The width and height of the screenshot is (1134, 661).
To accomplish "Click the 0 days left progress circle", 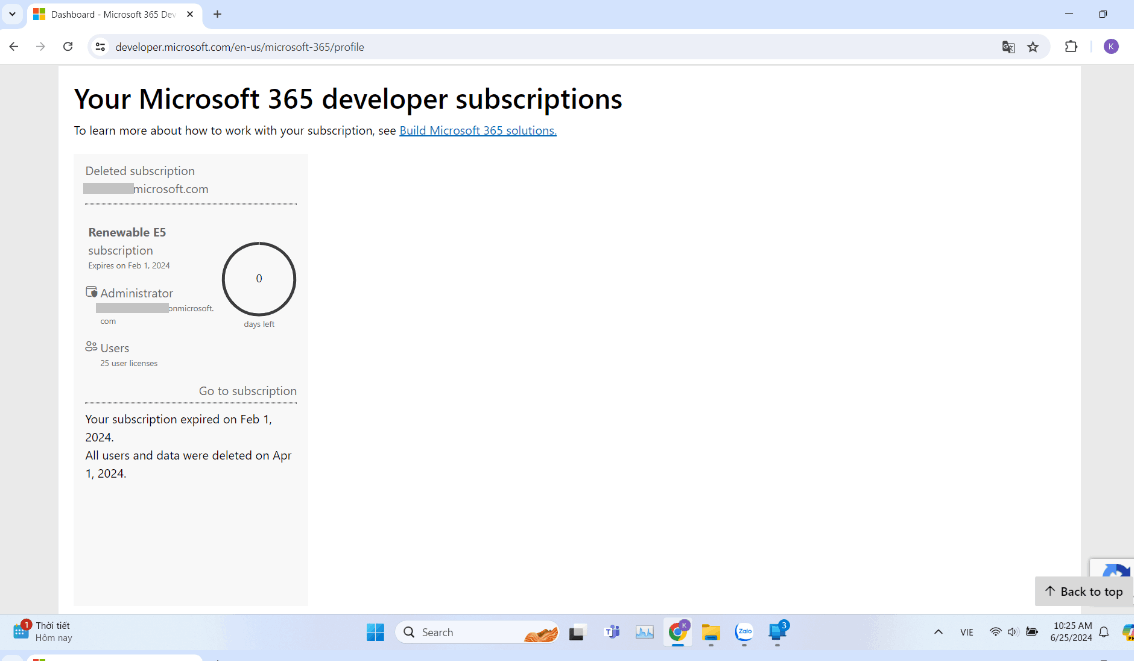I will [259, 279].
